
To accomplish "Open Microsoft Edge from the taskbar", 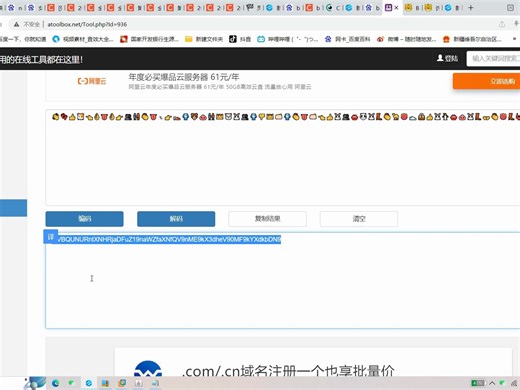I will click(55, 383).
